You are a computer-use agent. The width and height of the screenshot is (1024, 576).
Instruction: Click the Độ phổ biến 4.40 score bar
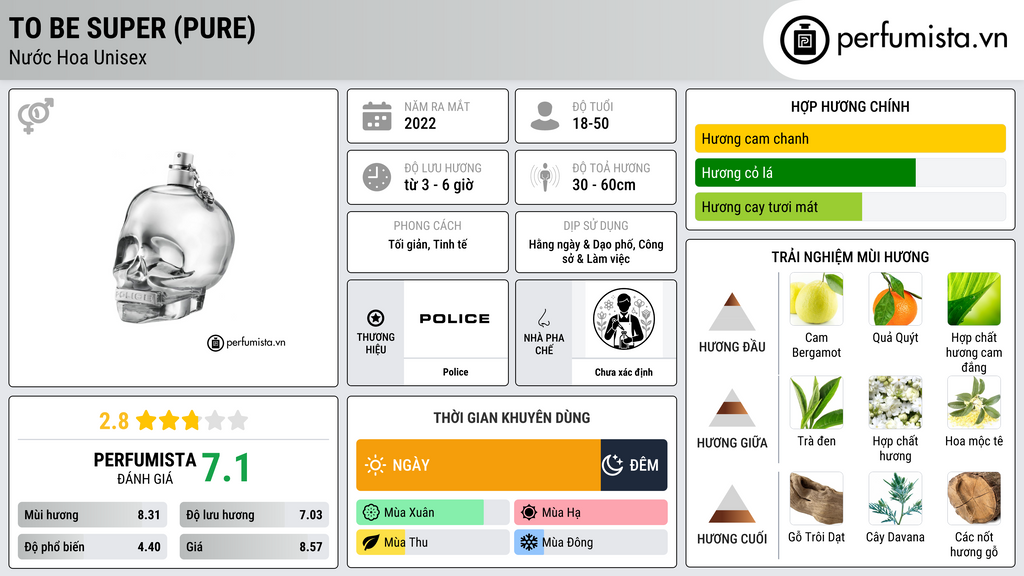(x=93, y=547)
